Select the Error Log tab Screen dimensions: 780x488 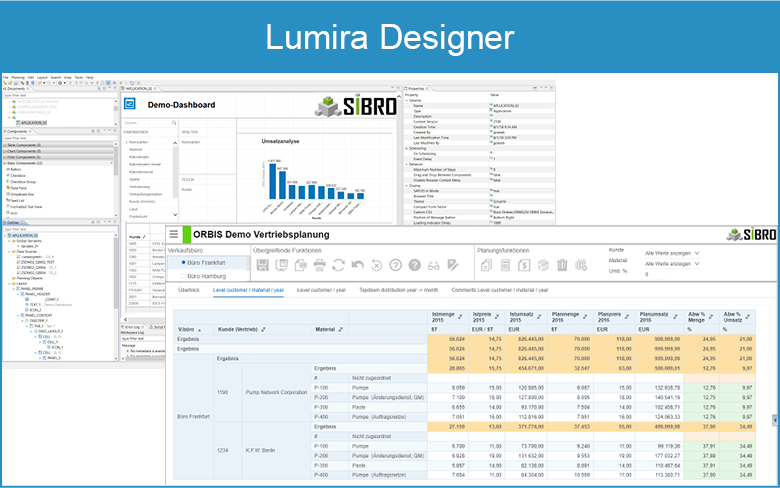click(132, 327)
